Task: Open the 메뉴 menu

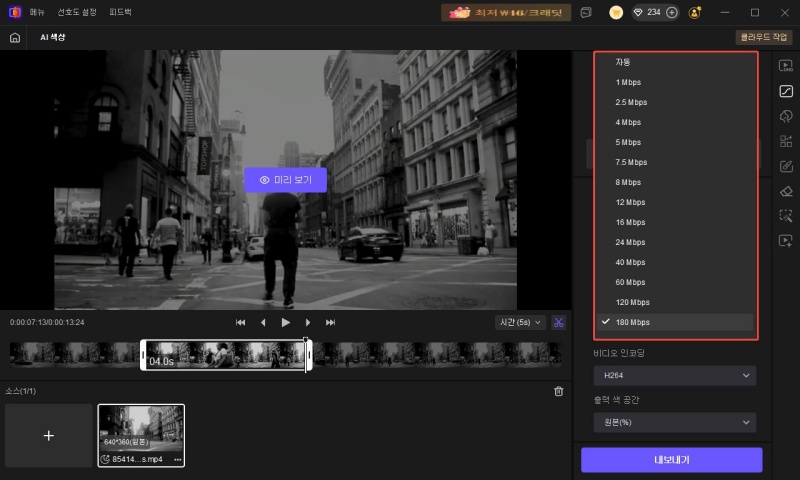Action: (37, 12)
